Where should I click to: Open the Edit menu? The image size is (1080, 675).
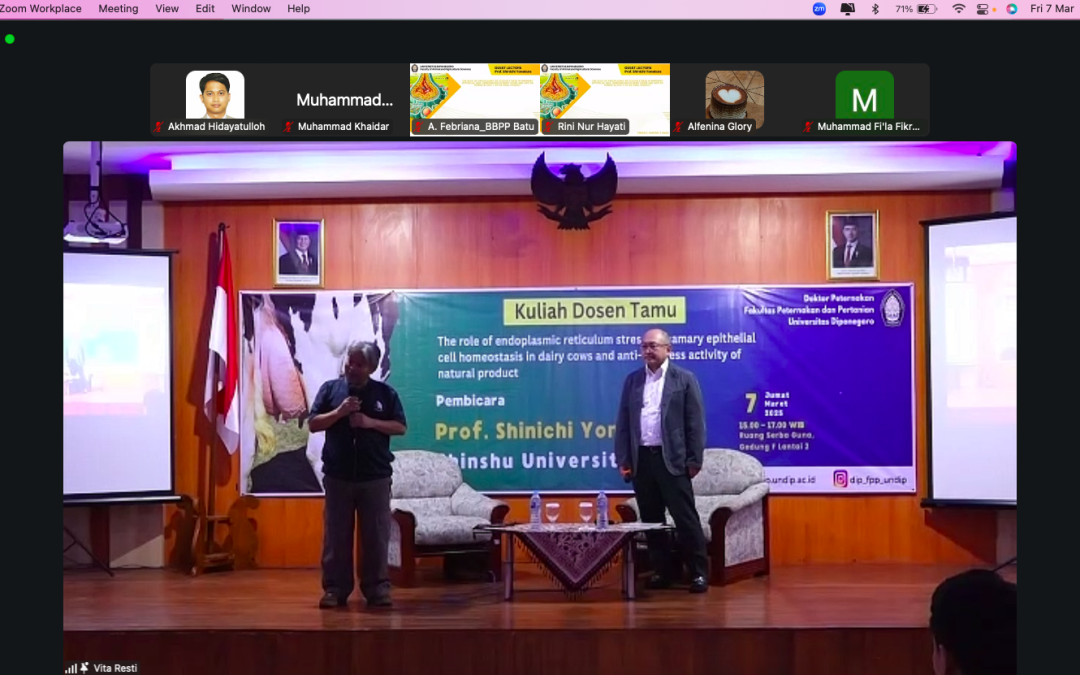click(205, 9)
